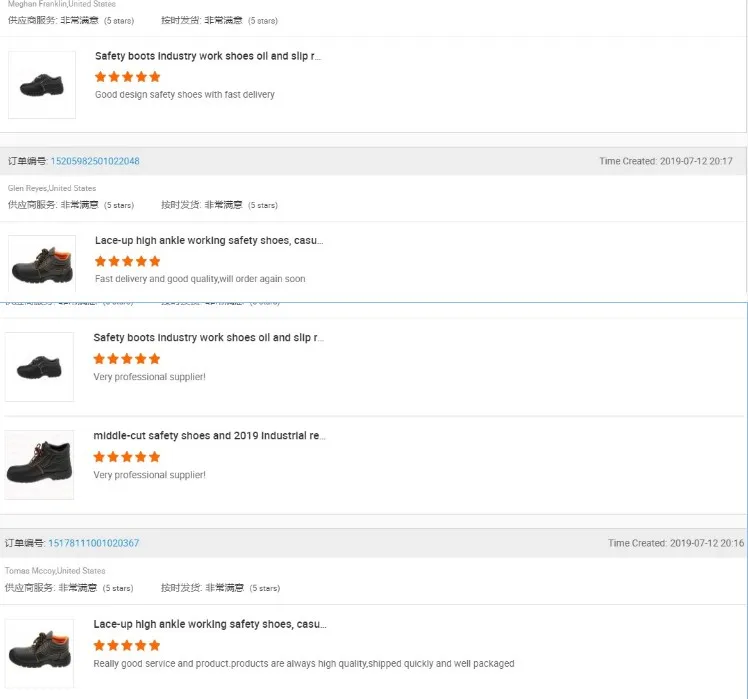This screenshot has height=699, width=748.
Task: Click star rating under middle-cut safety shoes title
Action: click(126, 456)
